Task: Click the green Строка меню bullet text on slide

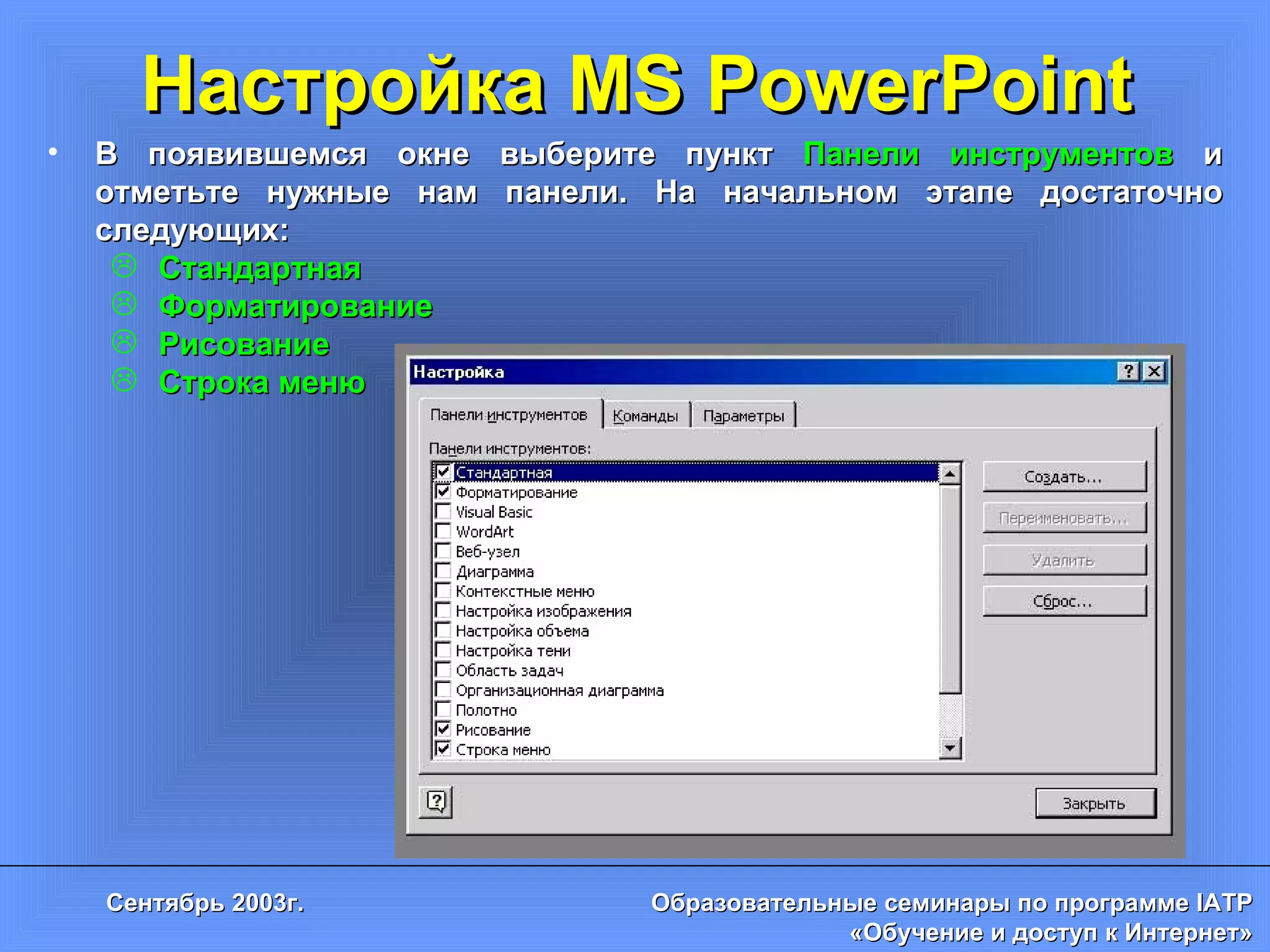Action: [262, 382]
